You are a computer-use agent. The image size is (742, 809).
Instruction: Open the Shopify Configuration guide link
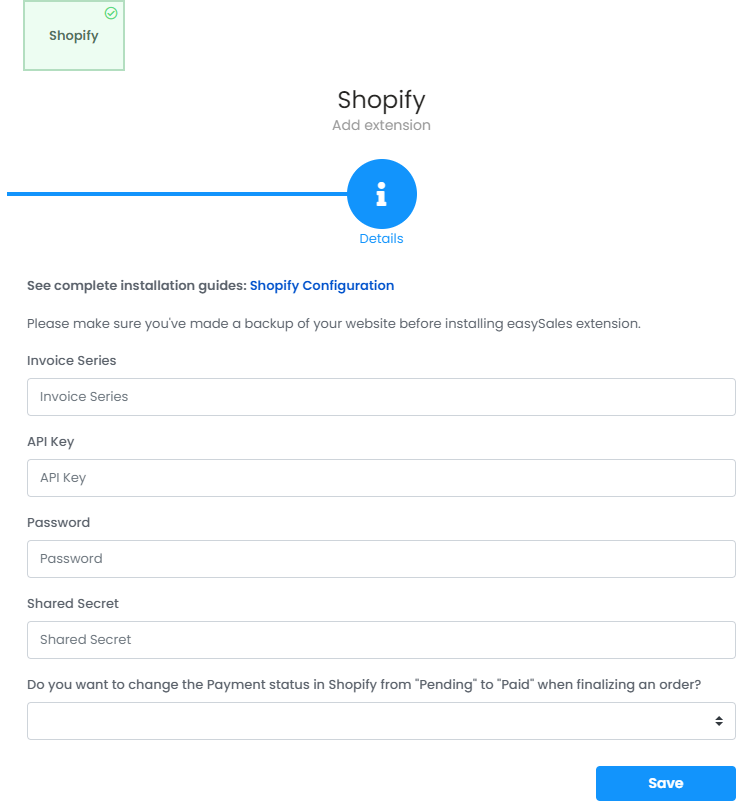click(322, 285)
